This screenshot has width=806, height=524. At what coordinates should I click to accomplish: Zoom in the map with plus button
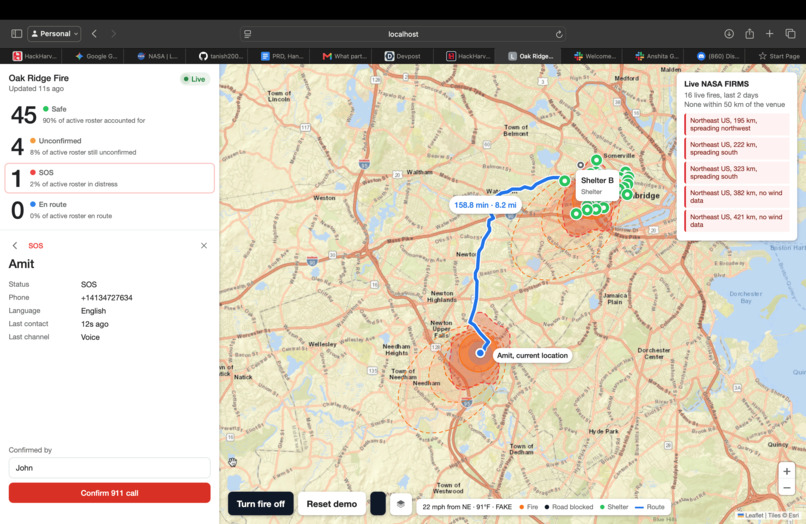[x=786, y=472]
